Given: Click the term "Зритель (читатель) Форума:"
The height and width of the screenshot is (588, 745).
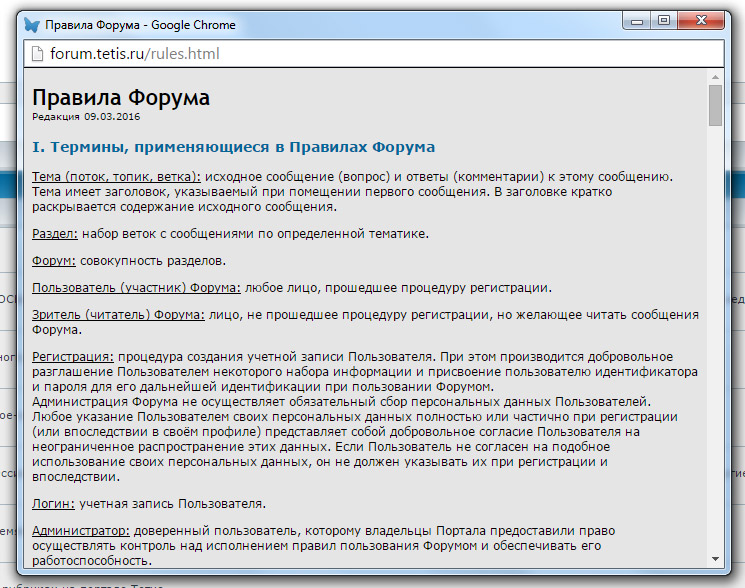Looking at the screenshot, I should pyautogui.click(x=118, y=315).
